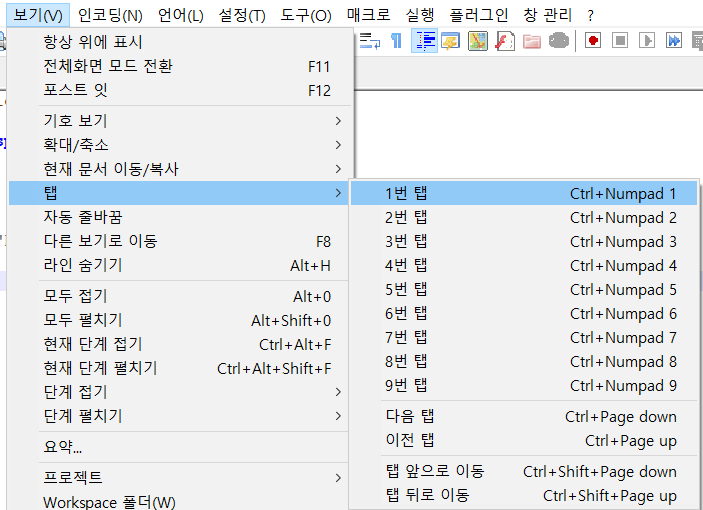The height and width of the screenshot is (510, 703).
Task: Open the 매크로 menu
Action: point(369,15)
